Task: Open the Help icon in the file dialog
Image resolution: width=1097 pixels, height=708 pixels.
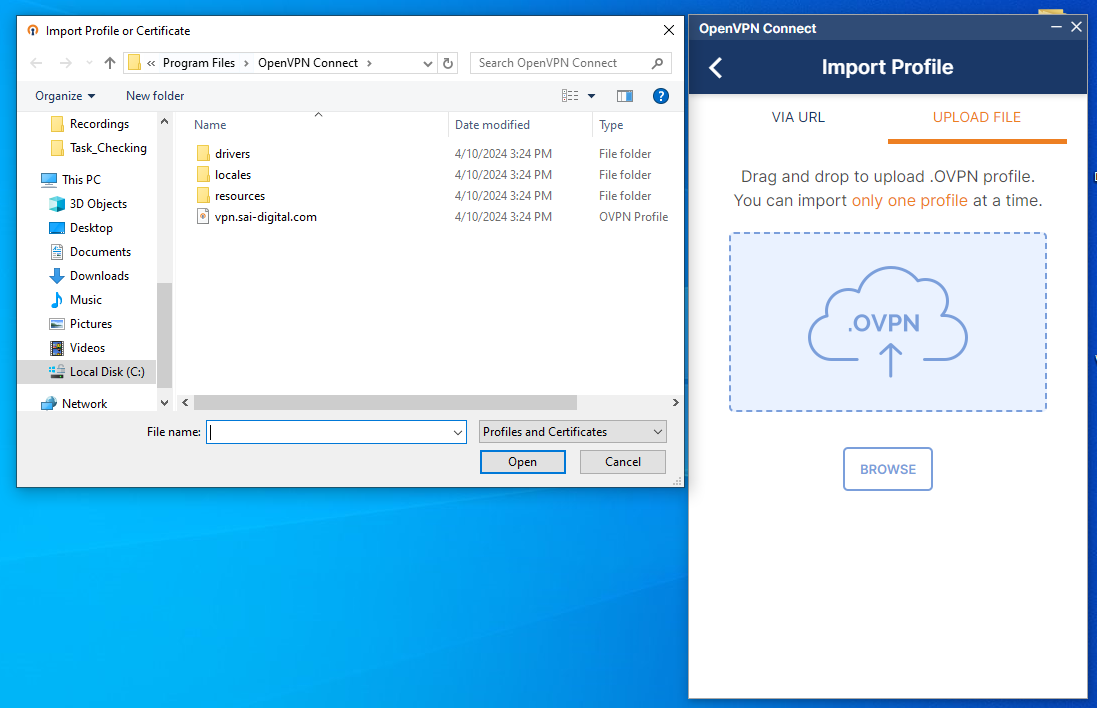Action: 661,95
